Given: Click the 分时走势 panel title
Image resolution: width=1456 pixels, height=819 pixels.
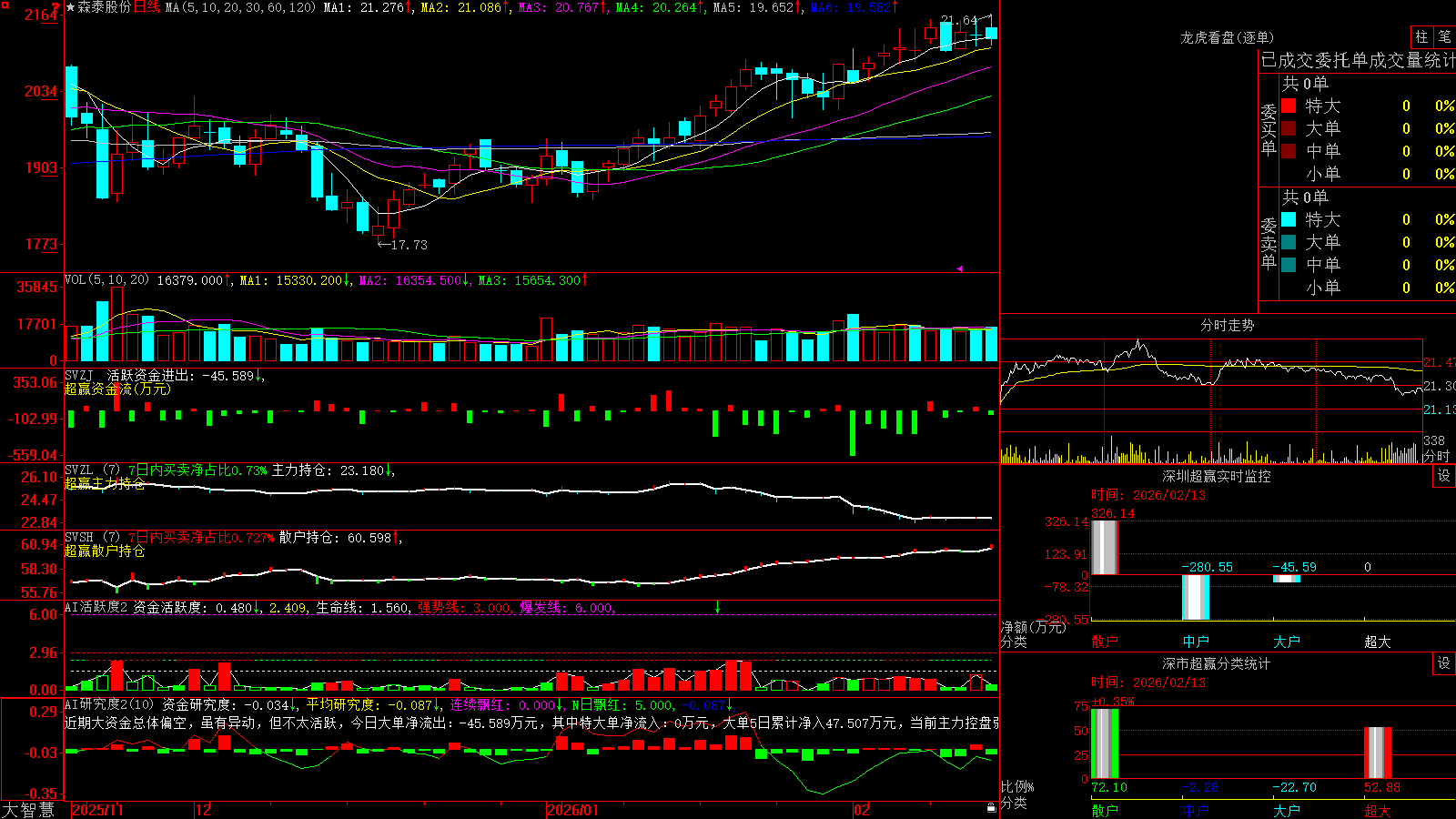Looking at the screenshot, I should click(x=1227, y=325).
